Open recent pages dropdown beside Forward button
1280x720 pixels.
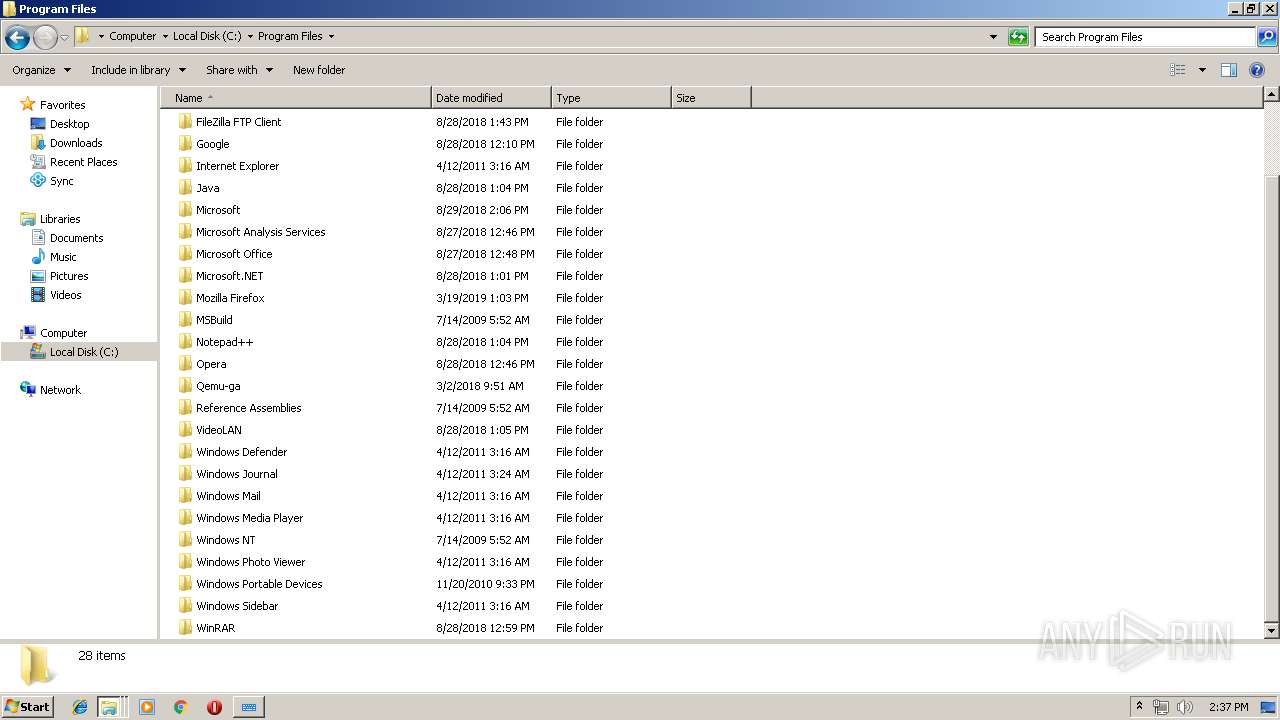[65, 38]
